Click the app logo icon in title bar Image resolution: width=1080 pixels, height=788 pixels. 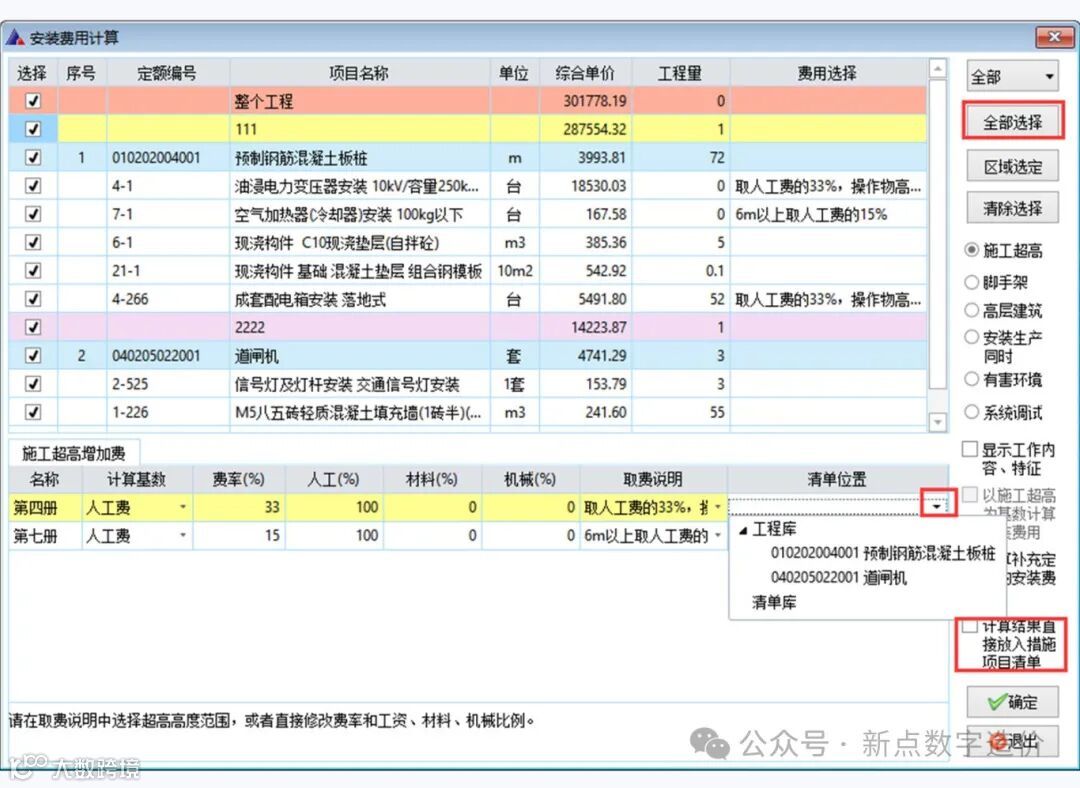point(15,37)
